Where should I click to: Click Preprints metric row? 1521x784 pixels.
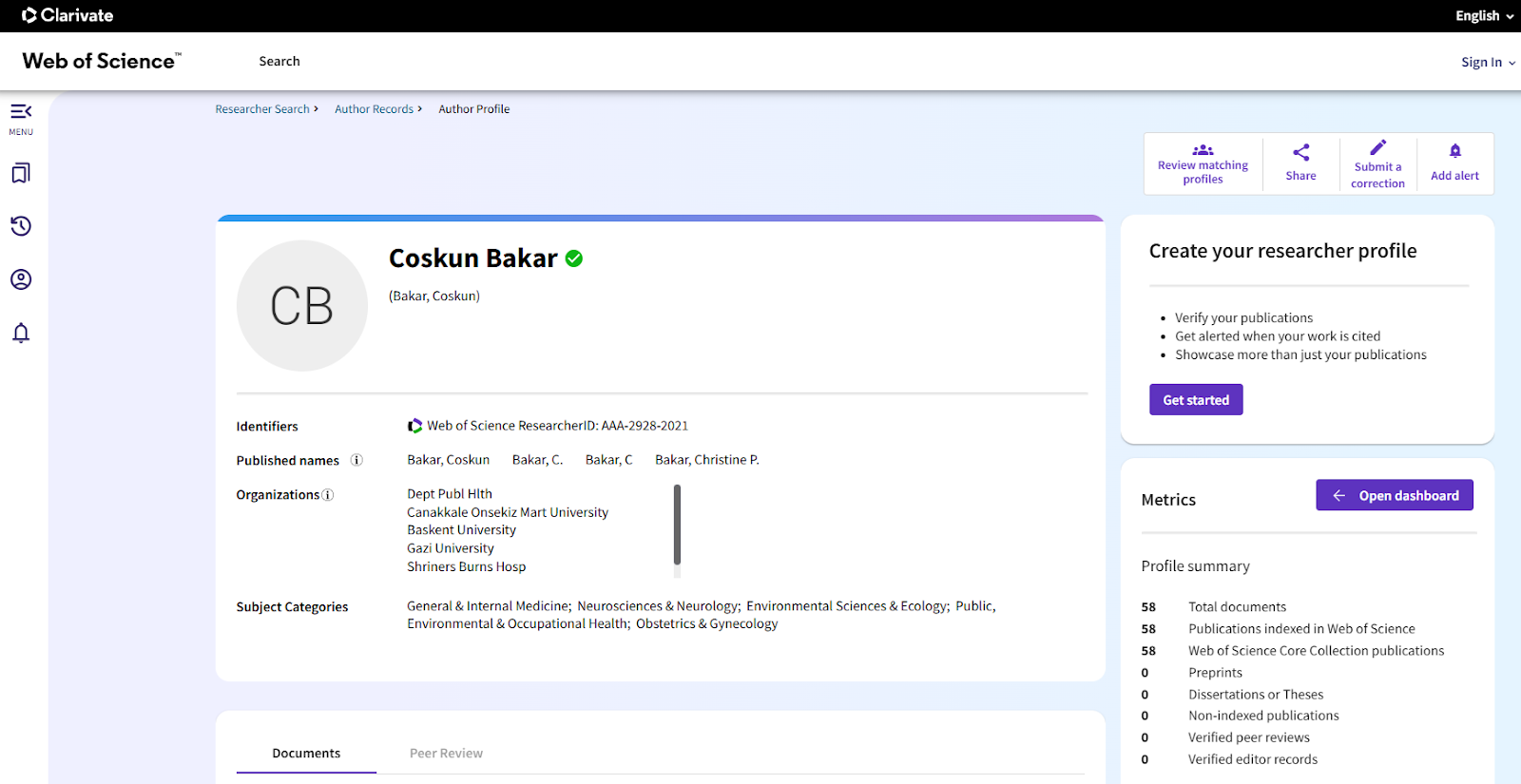point(1192,673)
